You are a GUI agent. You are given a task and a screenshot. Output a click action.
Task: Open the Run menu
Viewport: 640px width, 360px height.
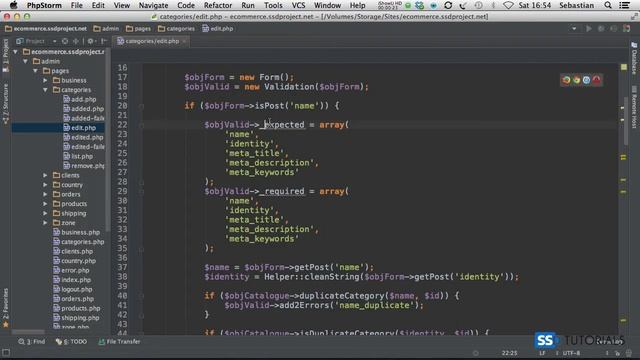[x=248, y=5]
